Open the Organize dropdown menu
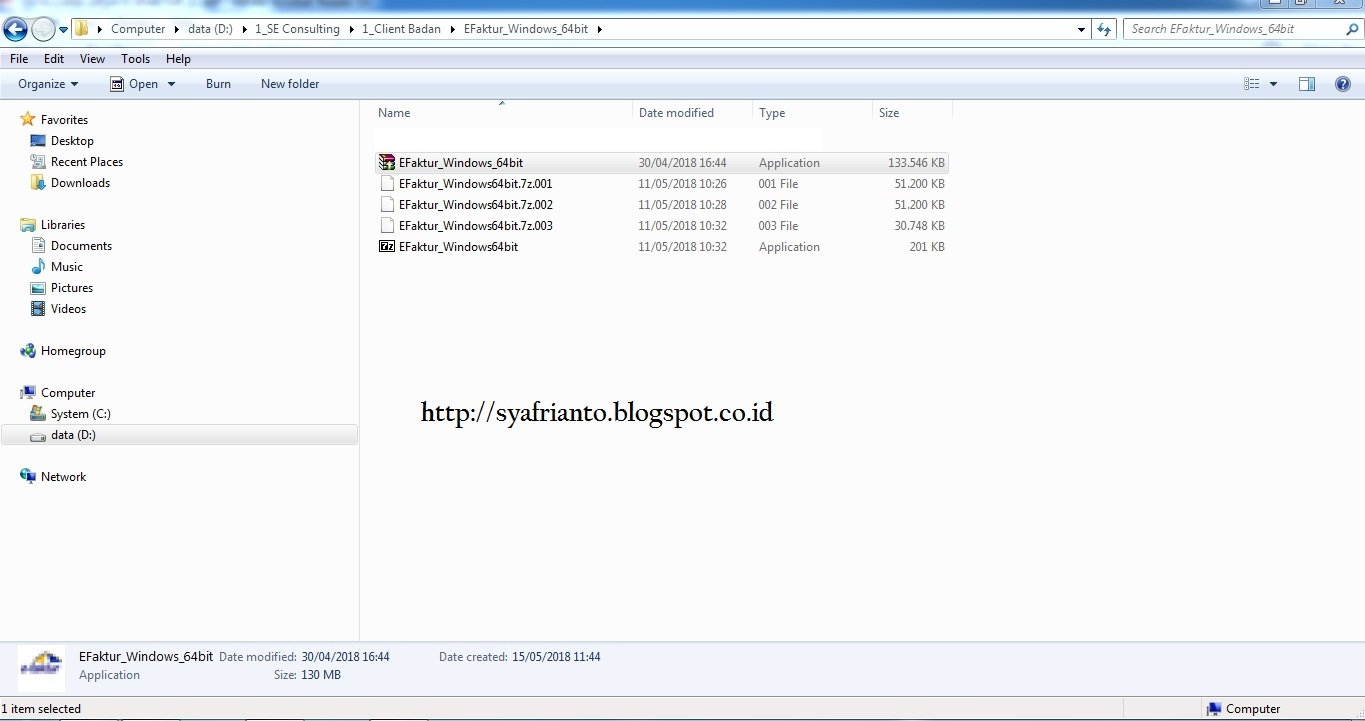This screenshot has width=1365, height=721. pyautogui.click(x=47, y=84)
